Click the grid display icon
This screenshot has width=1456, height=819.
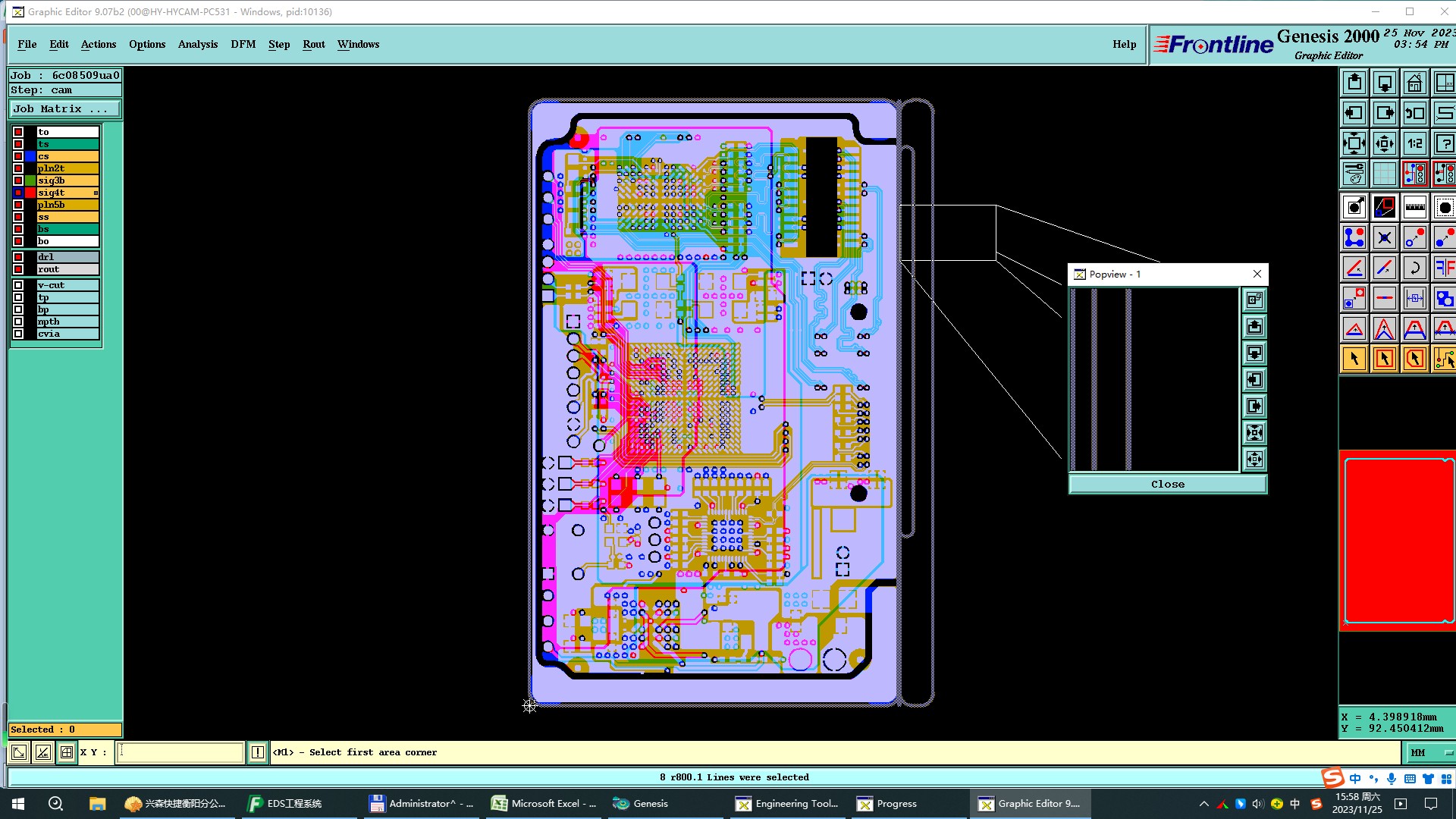pos(1384,174)
